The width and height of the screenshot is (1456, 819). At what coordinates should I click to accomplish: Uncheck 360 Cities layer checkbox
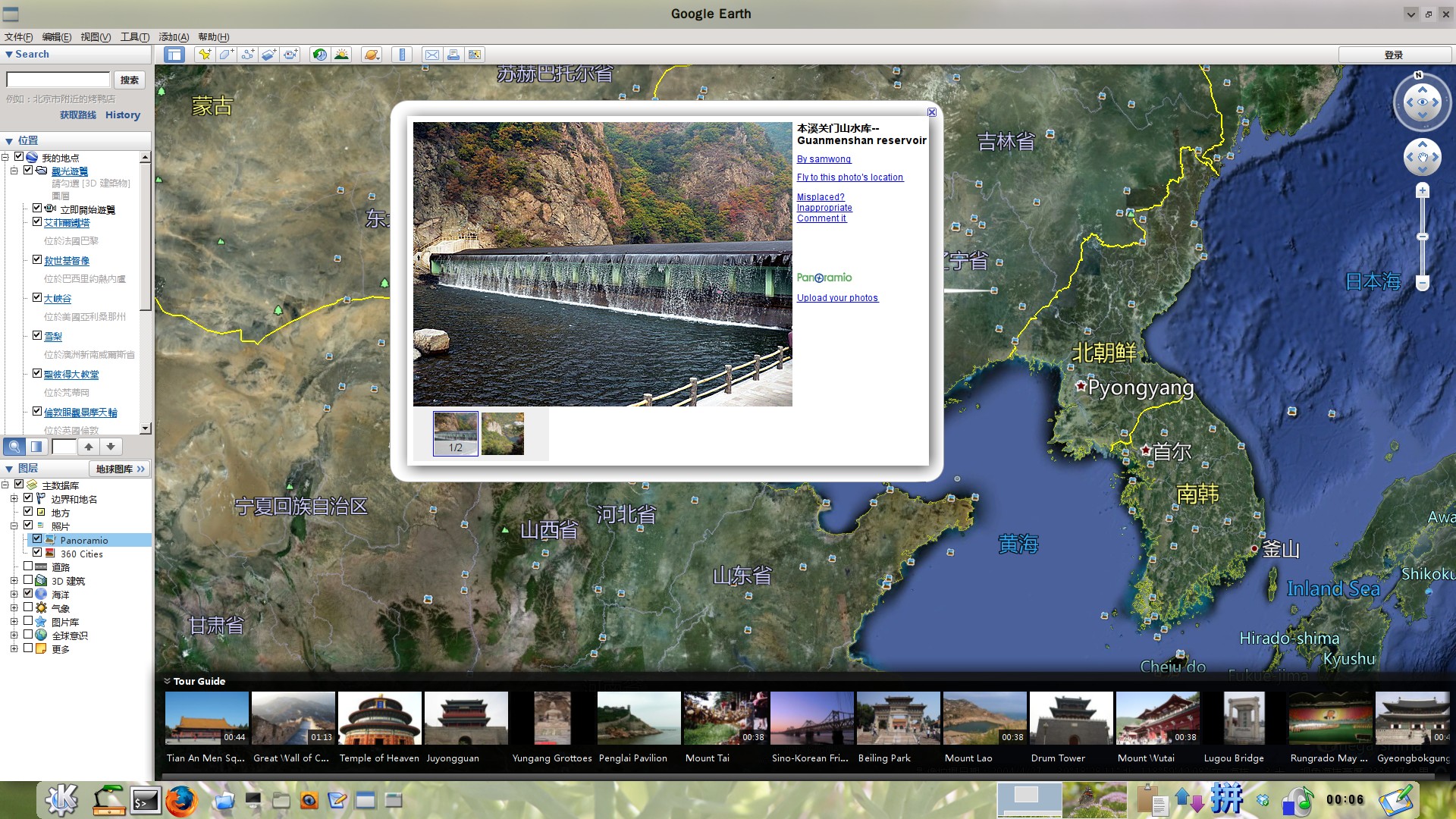pyautogui.click(x=36, y=553)
